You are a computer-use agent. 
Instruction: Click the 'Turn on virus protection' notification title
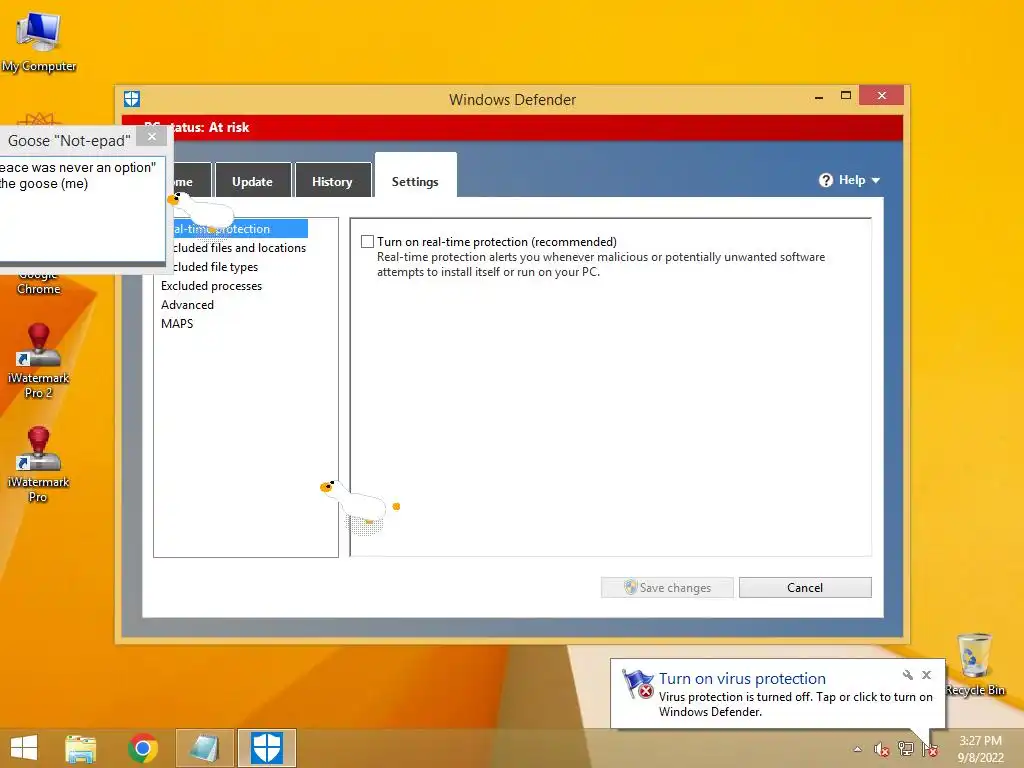pos(742,679)
